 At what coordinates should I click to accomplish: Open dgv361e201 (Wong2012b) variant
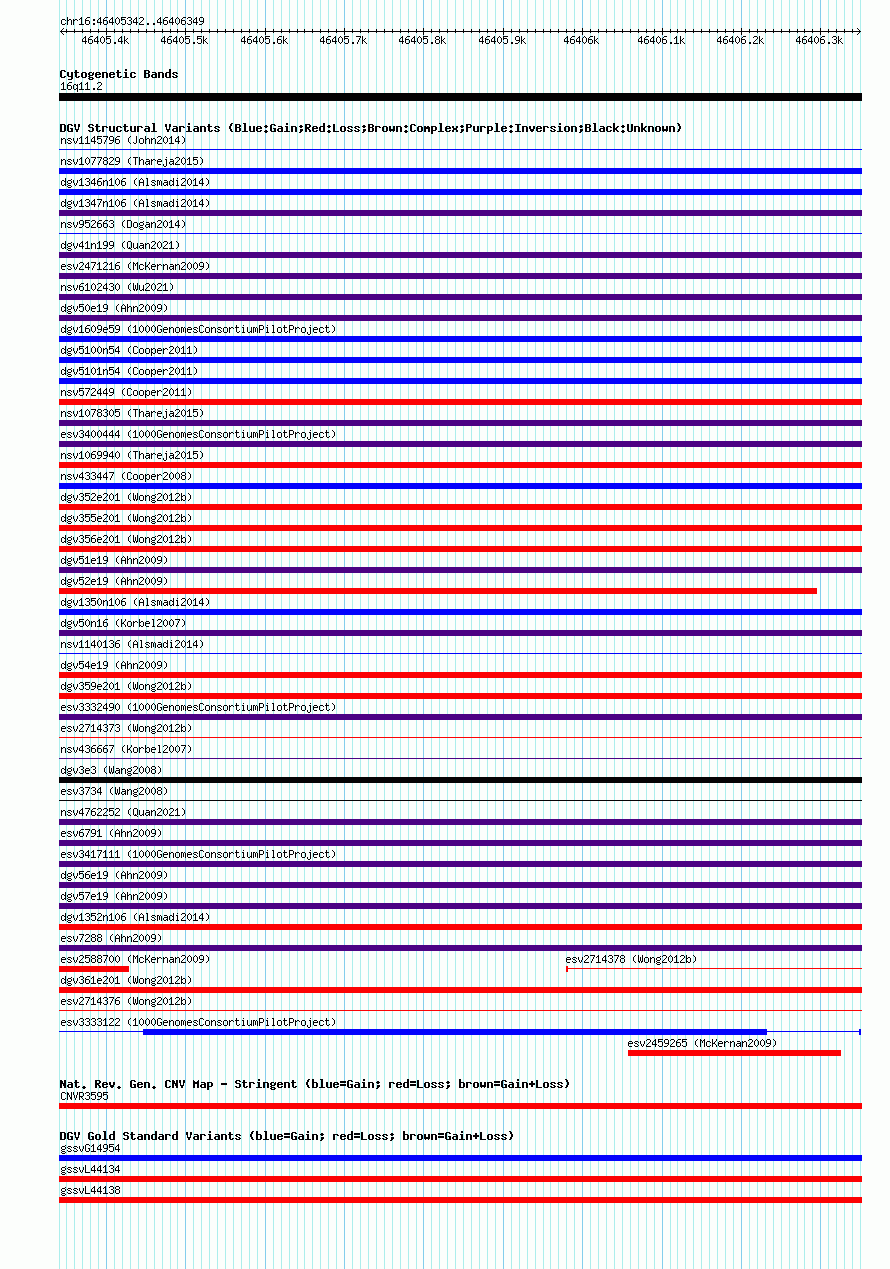pyautogui.click(x=126, y=980)
